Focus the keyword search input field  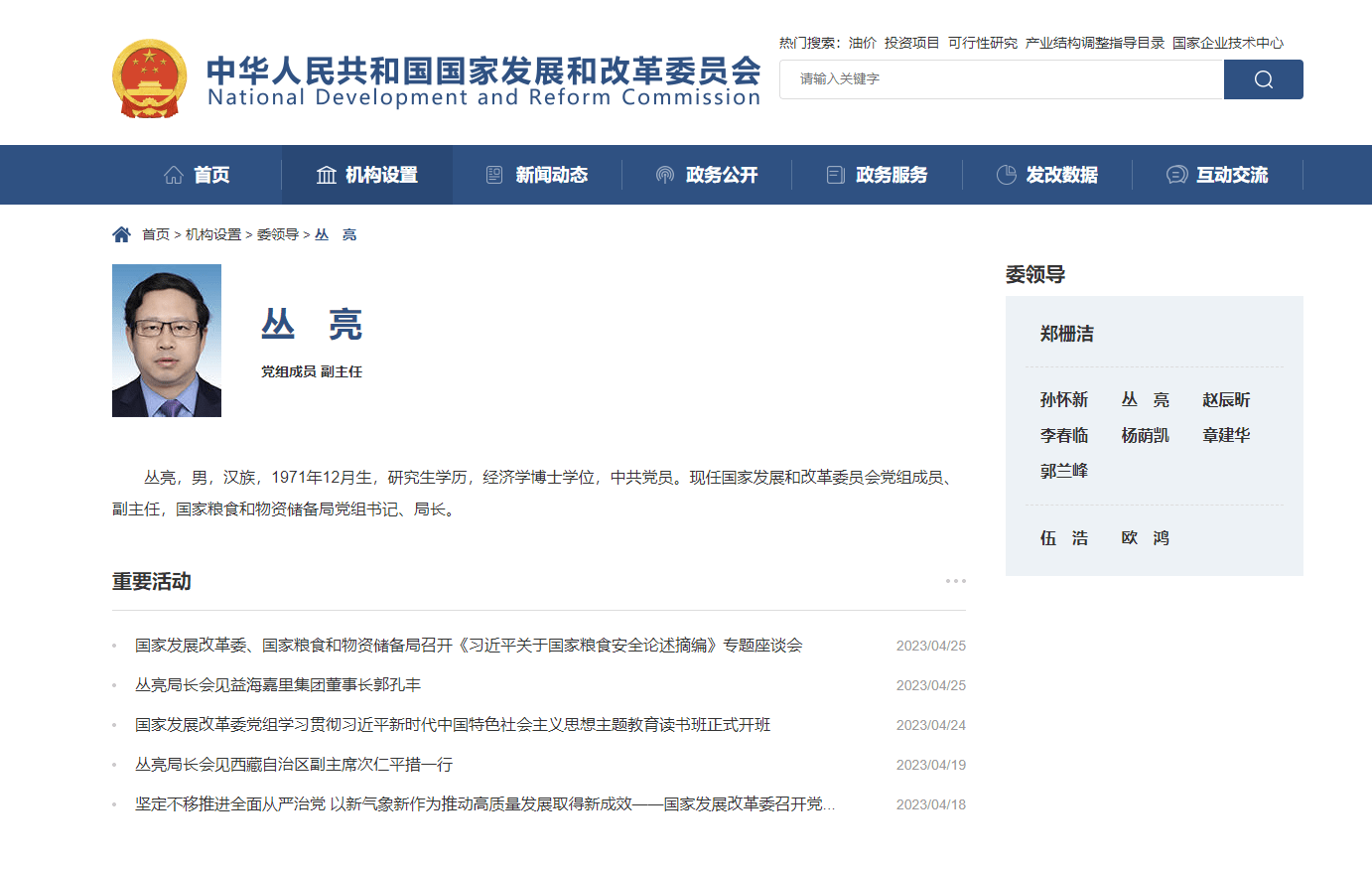1002,79
